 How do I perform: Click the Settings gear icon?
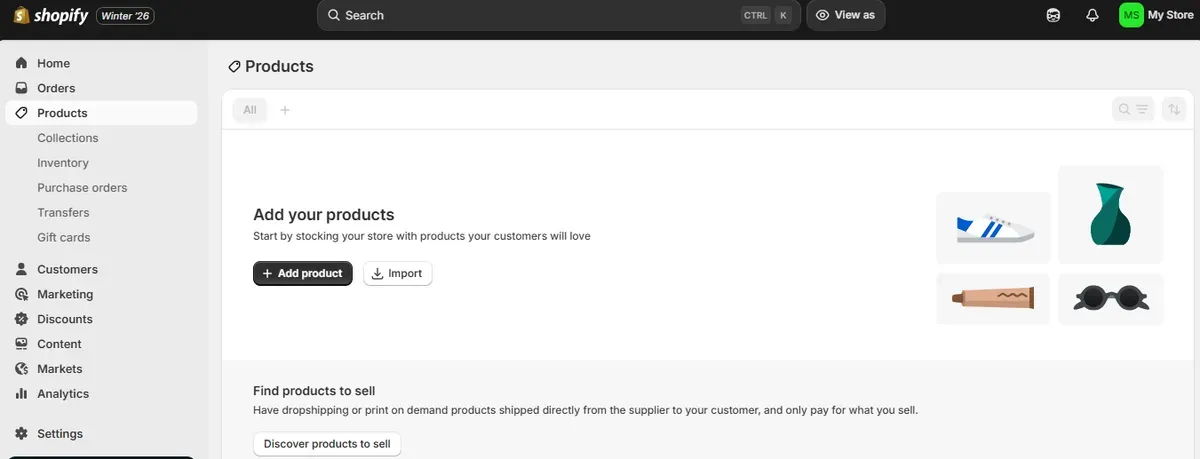(21, 434)
